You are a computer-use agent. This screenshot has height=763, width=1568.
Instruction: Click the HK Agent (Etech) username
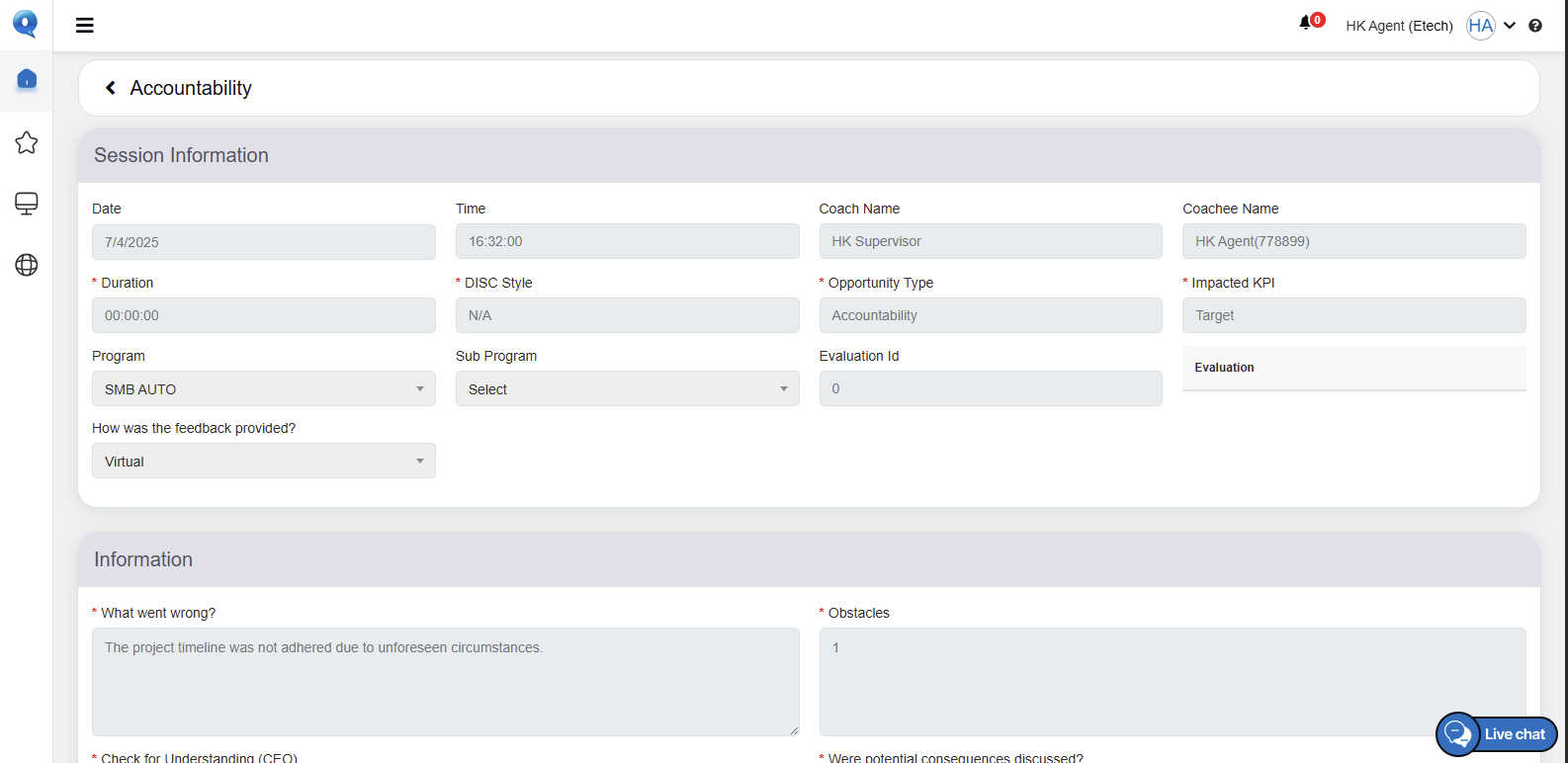[x=1399, y=26]
